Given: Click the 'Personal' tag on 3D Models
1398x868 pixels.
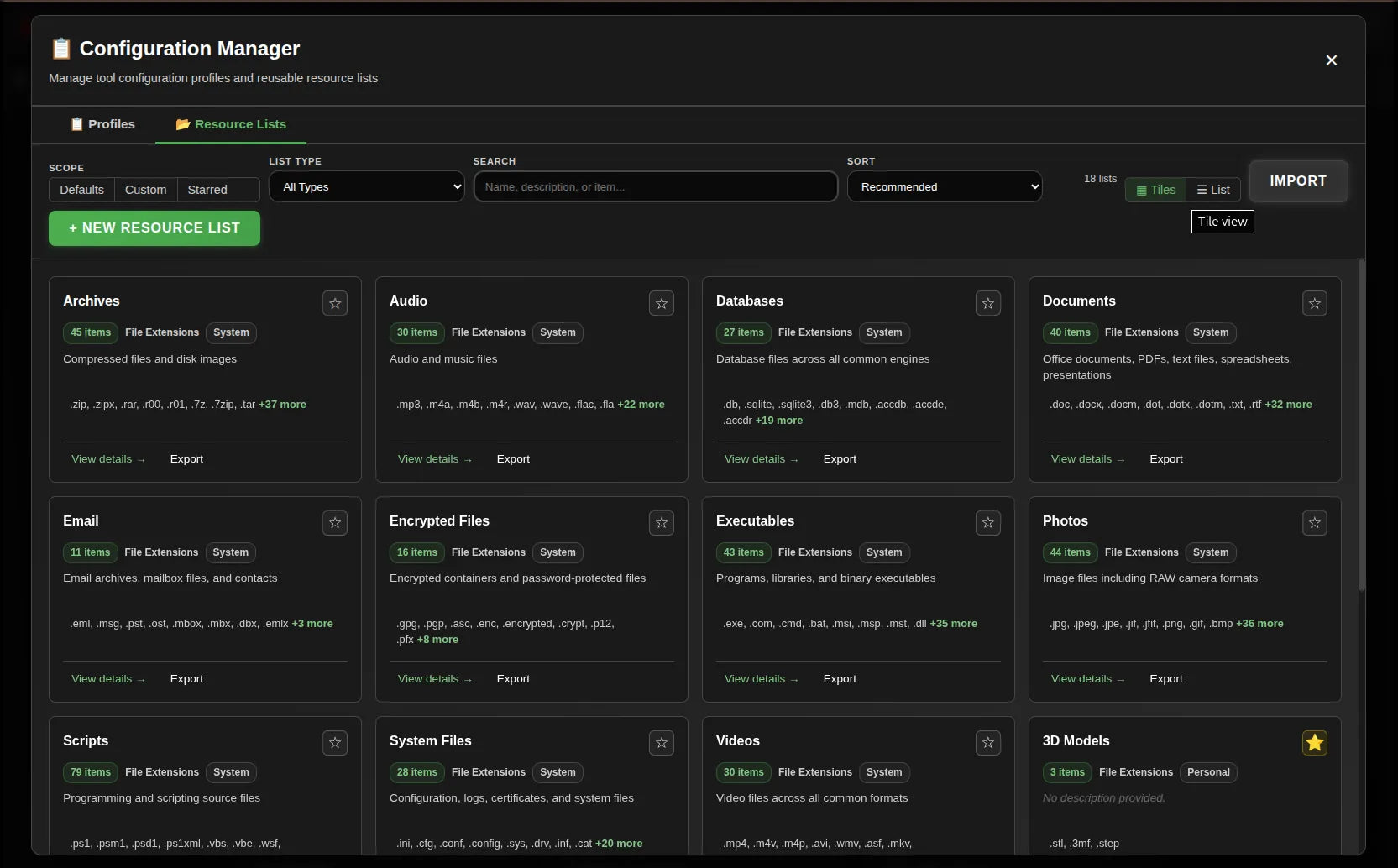Looking at the screenshot, I should tap(1208, 772).
